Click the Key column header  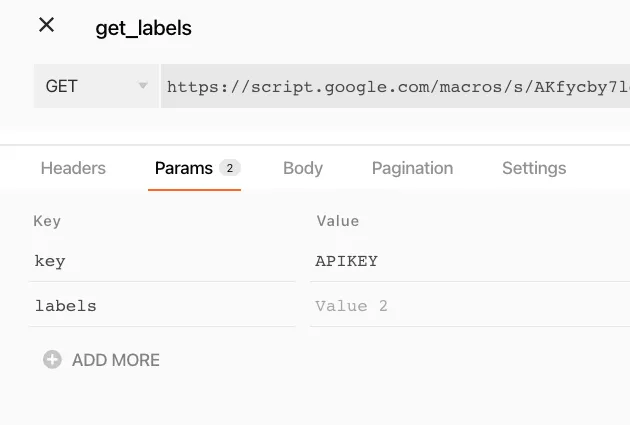(x=47, y=221)
